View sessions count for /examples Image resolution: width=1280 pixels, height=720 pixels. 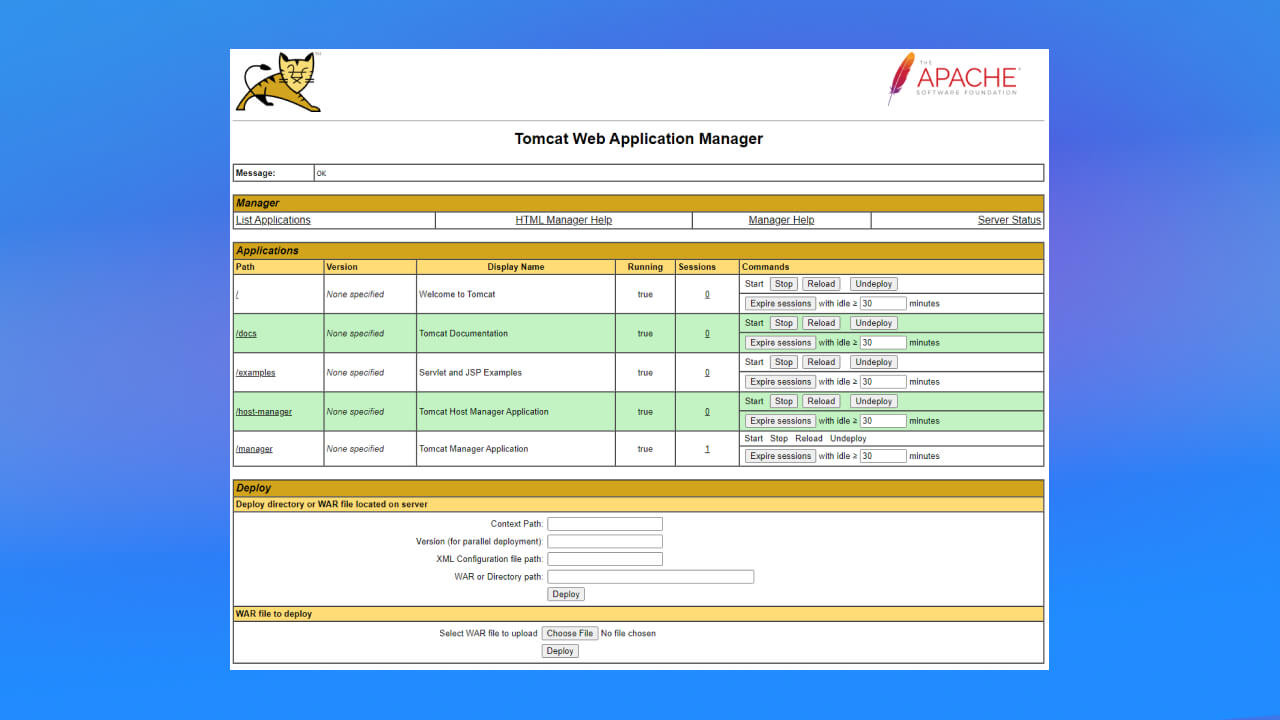coord(707,372)
